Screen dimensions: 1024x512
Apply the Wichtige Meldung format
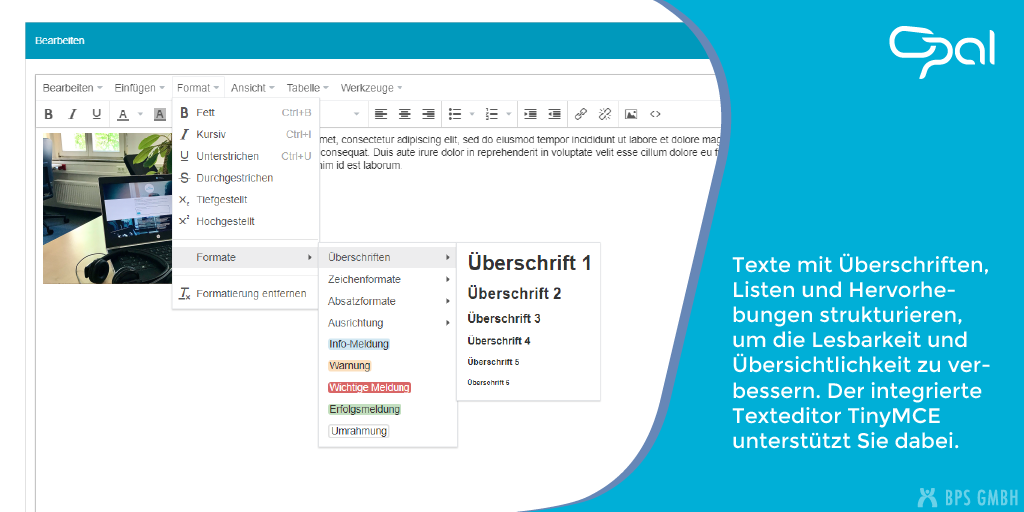[370, 387]
